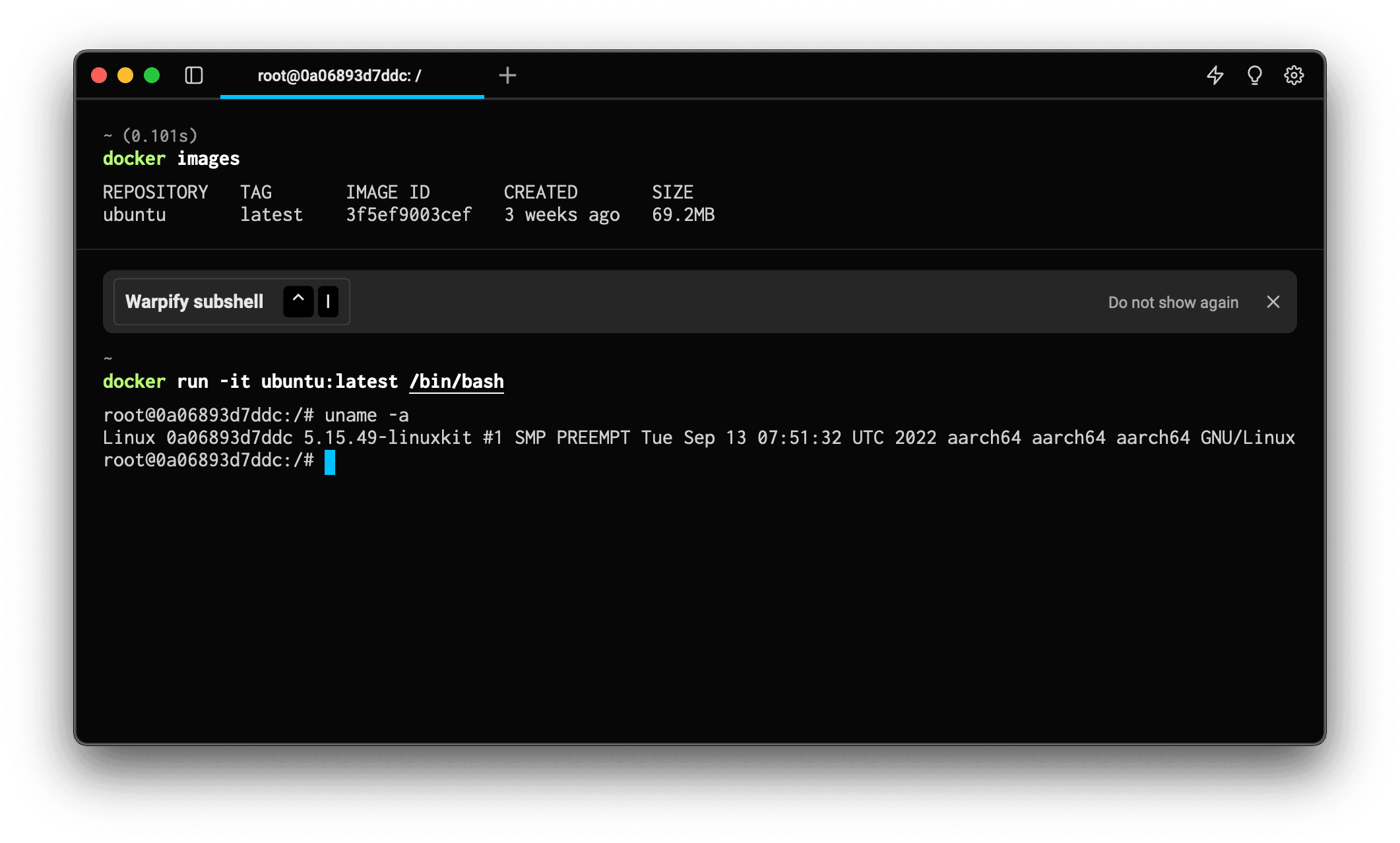
Task: Click the Warpify subshell button
Action: click(x=195, y=301)
